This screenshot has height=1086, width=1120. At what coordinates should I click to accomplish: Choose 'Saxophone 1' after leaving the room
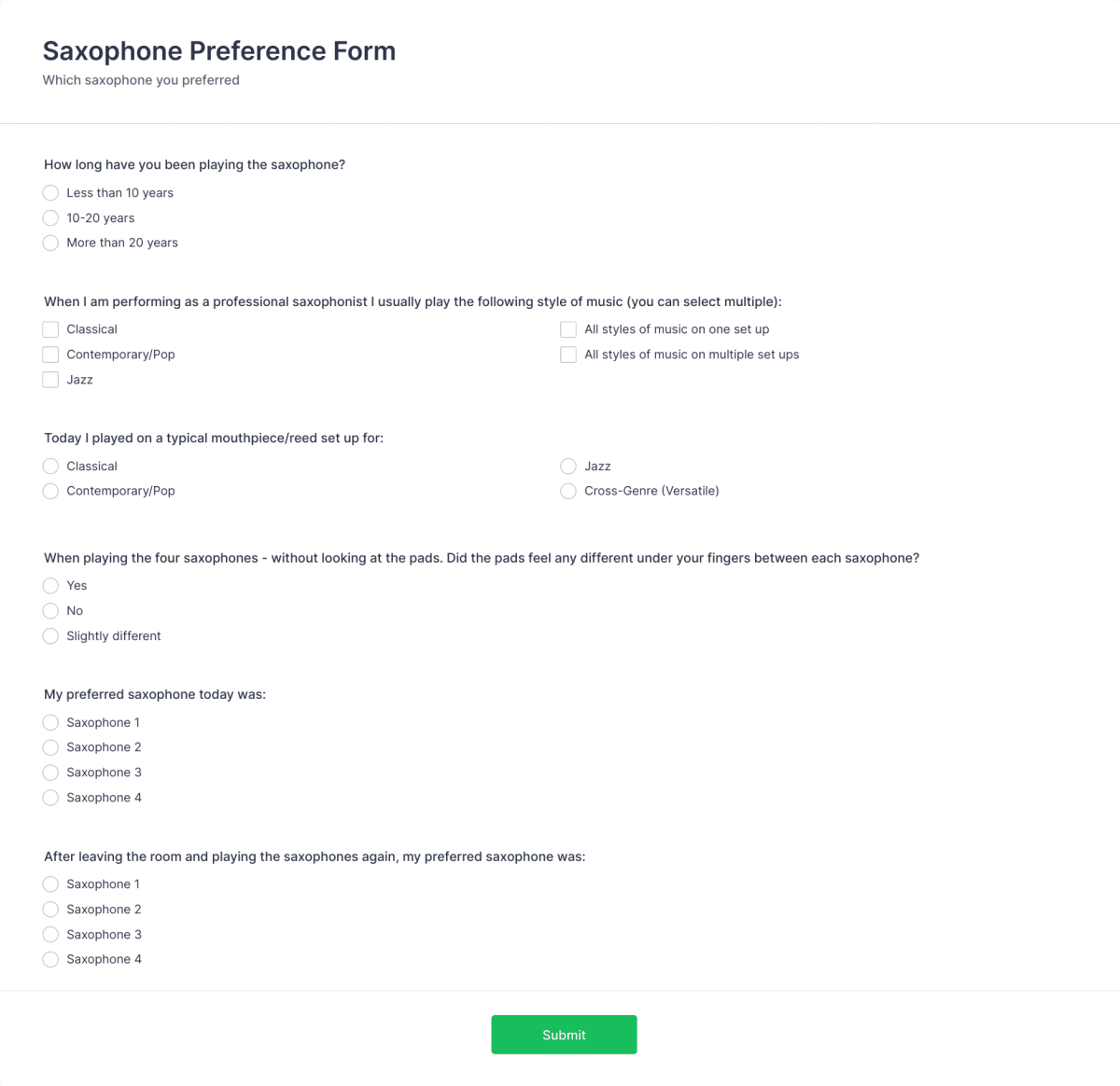pyautogui.click(x=50, y=884)
